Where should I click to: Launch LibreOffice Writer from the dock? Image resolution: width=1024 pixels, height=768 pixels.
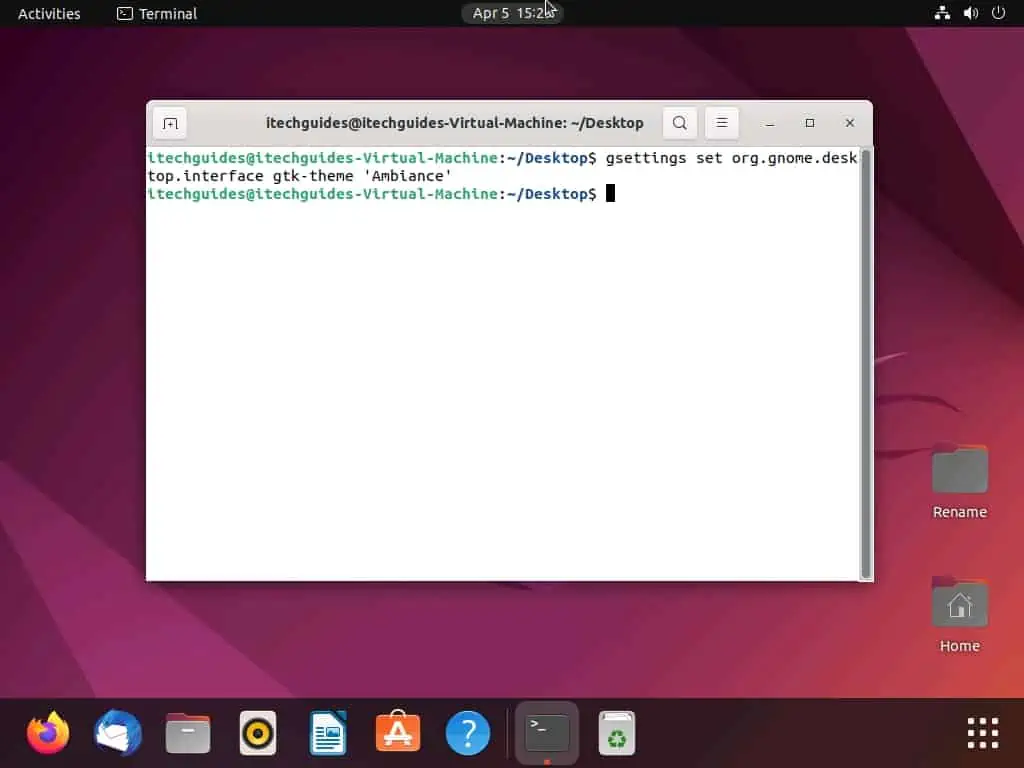click(x=327, y=732)
